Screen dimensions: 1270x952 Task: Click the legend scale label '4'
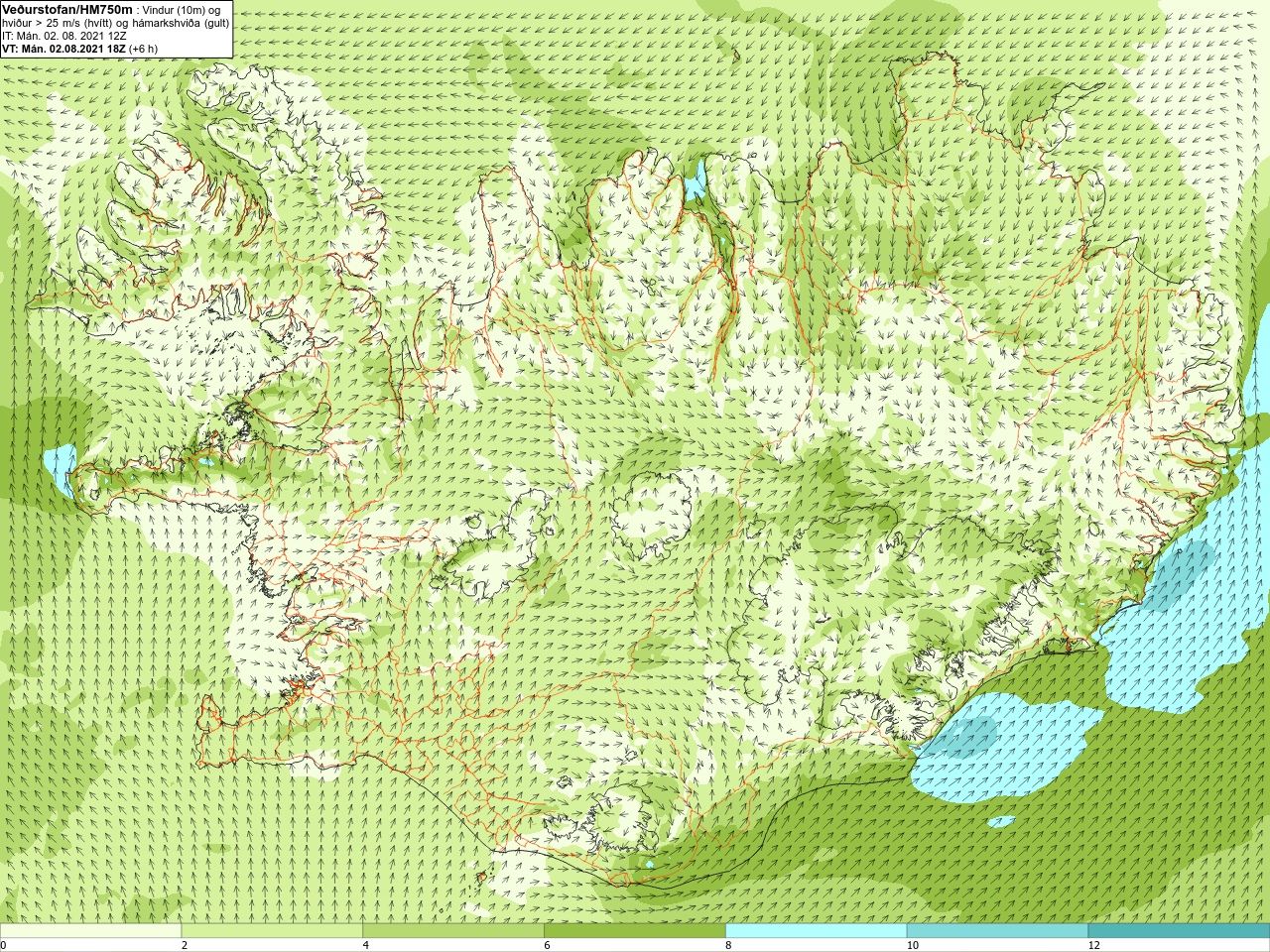click(366, 945)
